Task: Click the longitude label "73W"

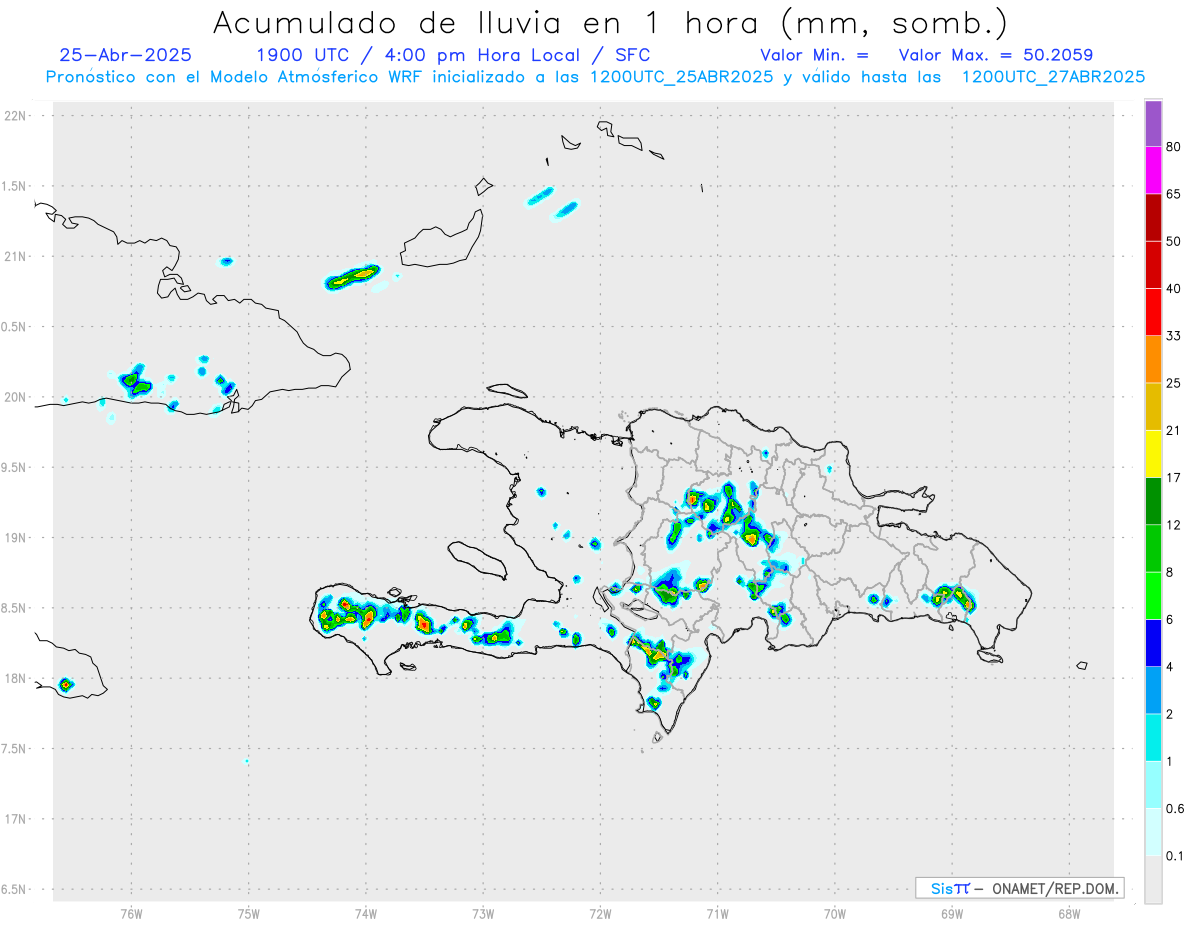Action: tap(483, 914)
